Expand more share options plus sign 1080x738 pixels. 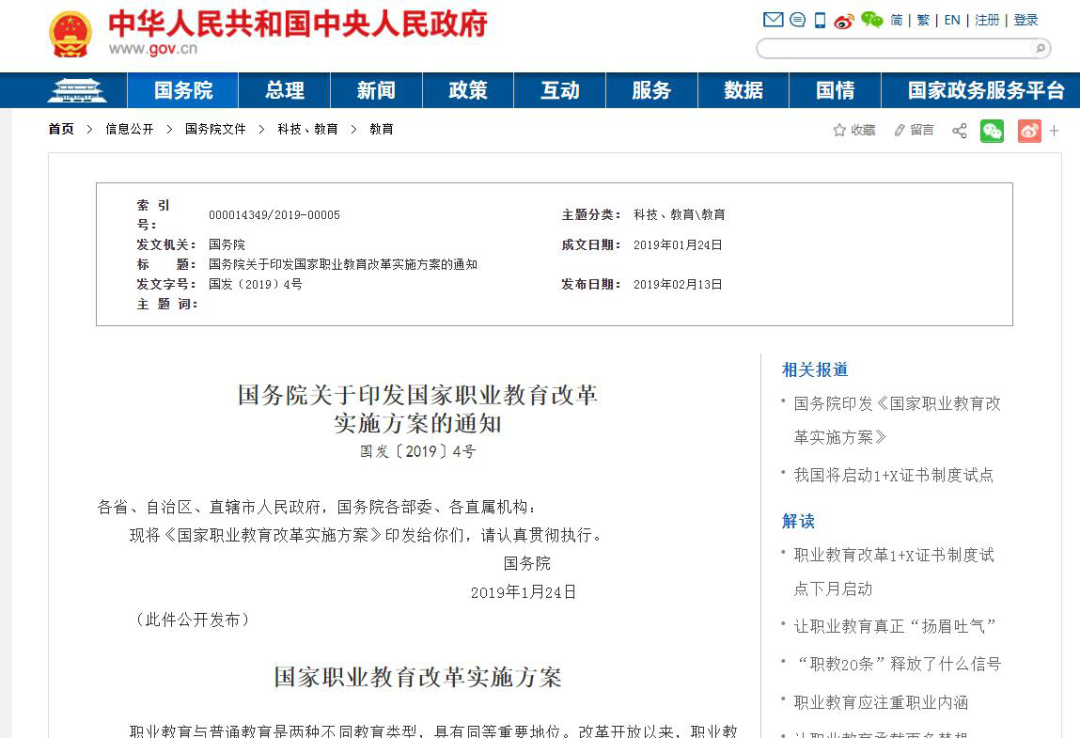1054,130
